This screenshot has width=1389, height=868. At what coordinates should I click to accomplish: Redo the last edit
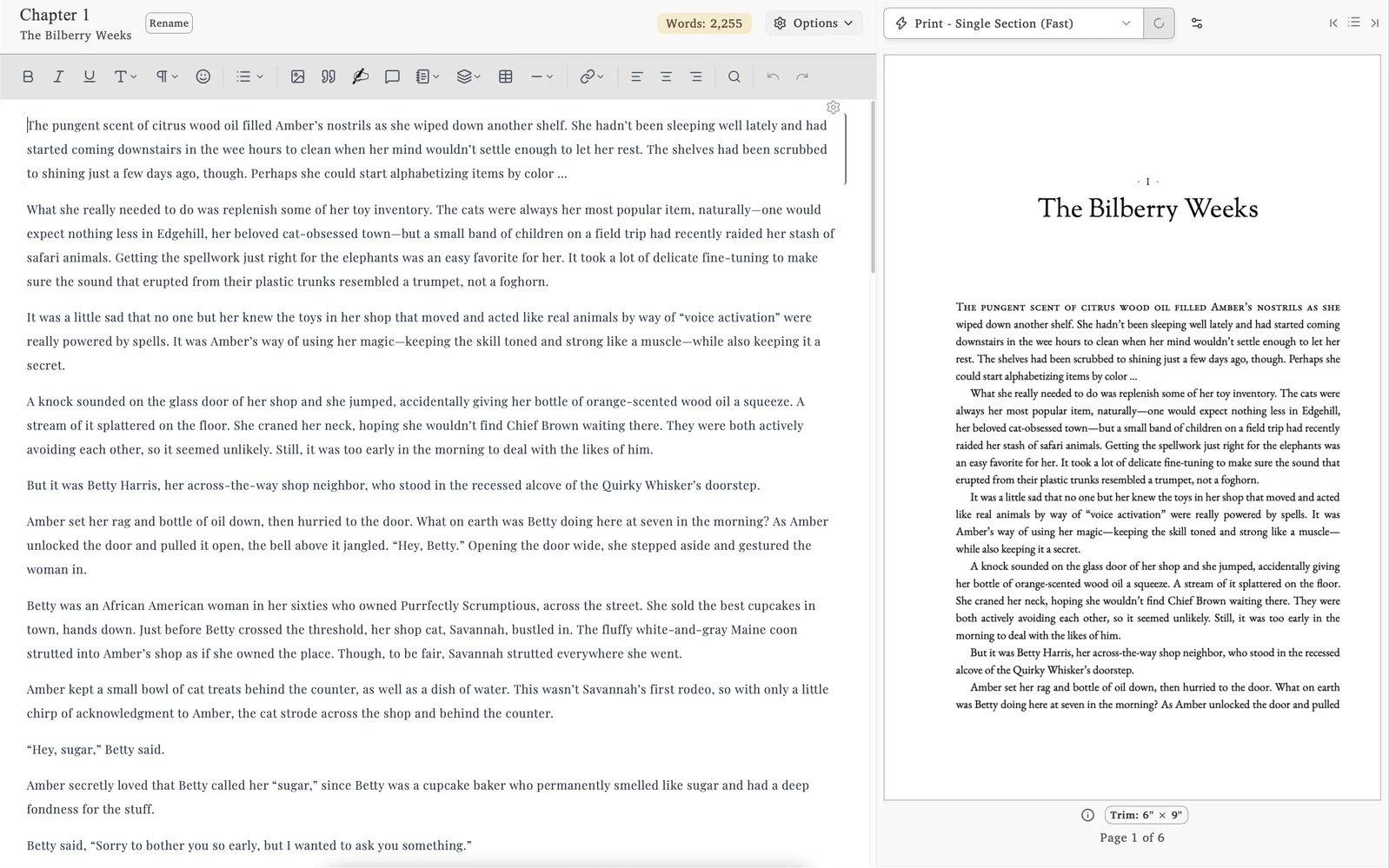[x=802, y=76]
